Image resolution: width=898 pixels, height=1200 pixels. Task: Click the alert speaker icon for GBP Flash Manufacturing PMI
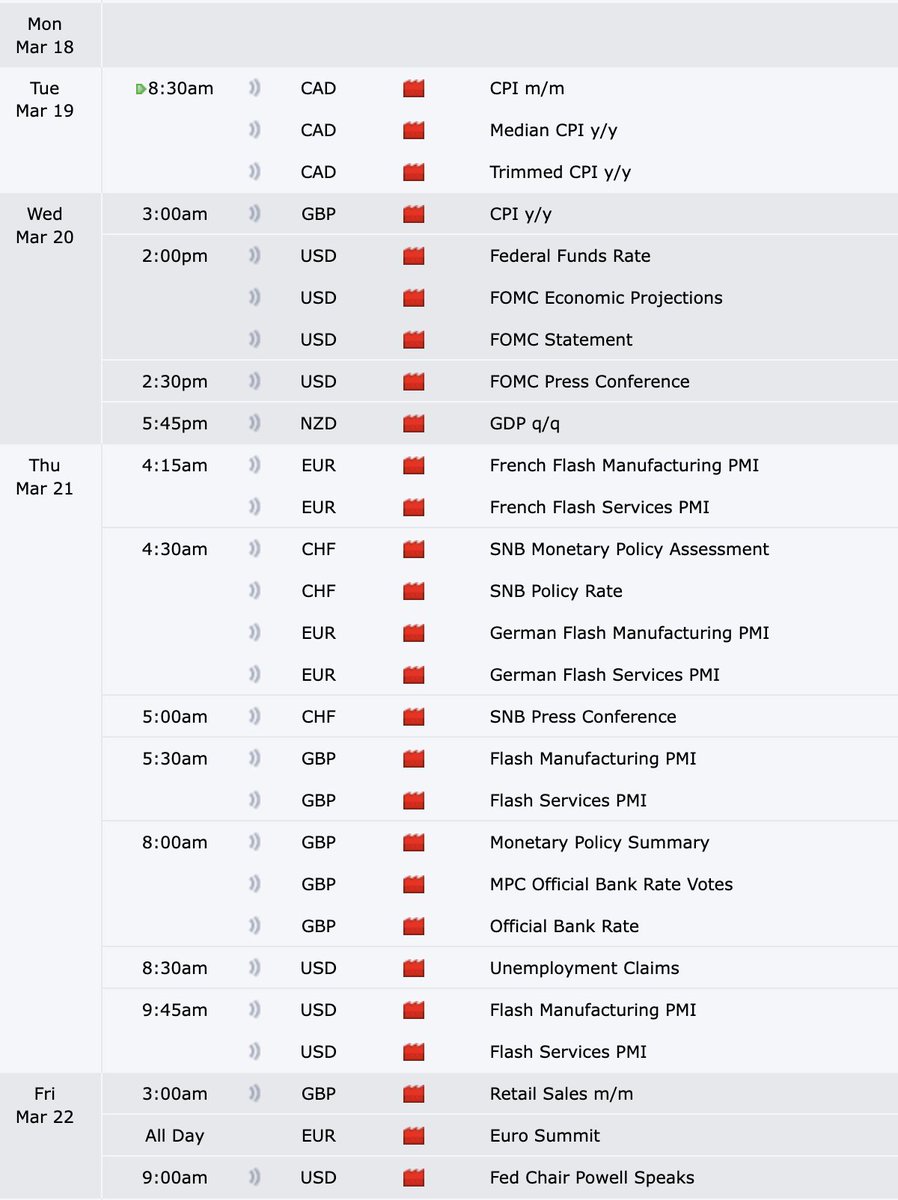point(255,759)
